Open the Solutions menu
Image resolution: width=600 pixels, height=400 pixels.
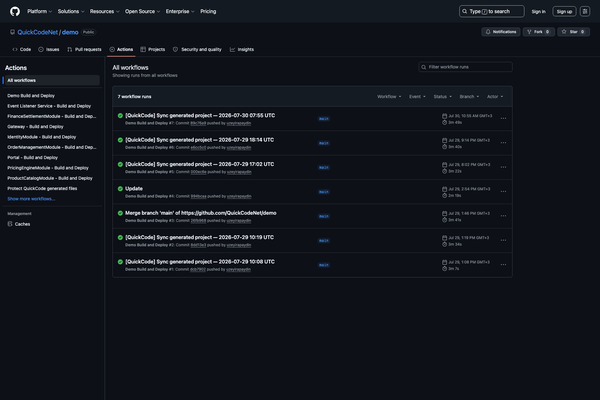(x=71, y=11)
